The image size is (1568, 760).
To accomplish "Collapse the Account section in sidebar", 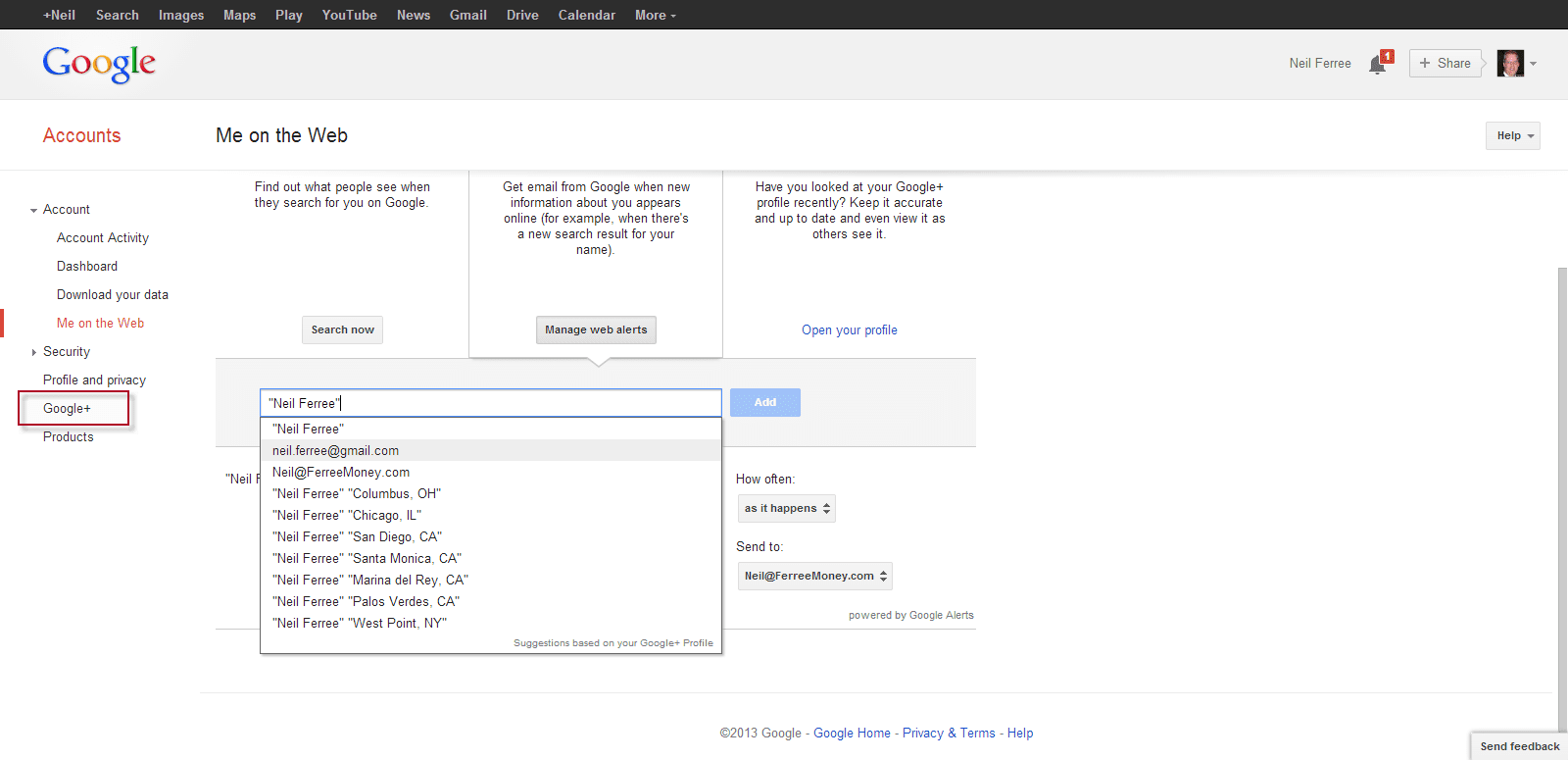I will pyautogui.click(x=34, y=210).
